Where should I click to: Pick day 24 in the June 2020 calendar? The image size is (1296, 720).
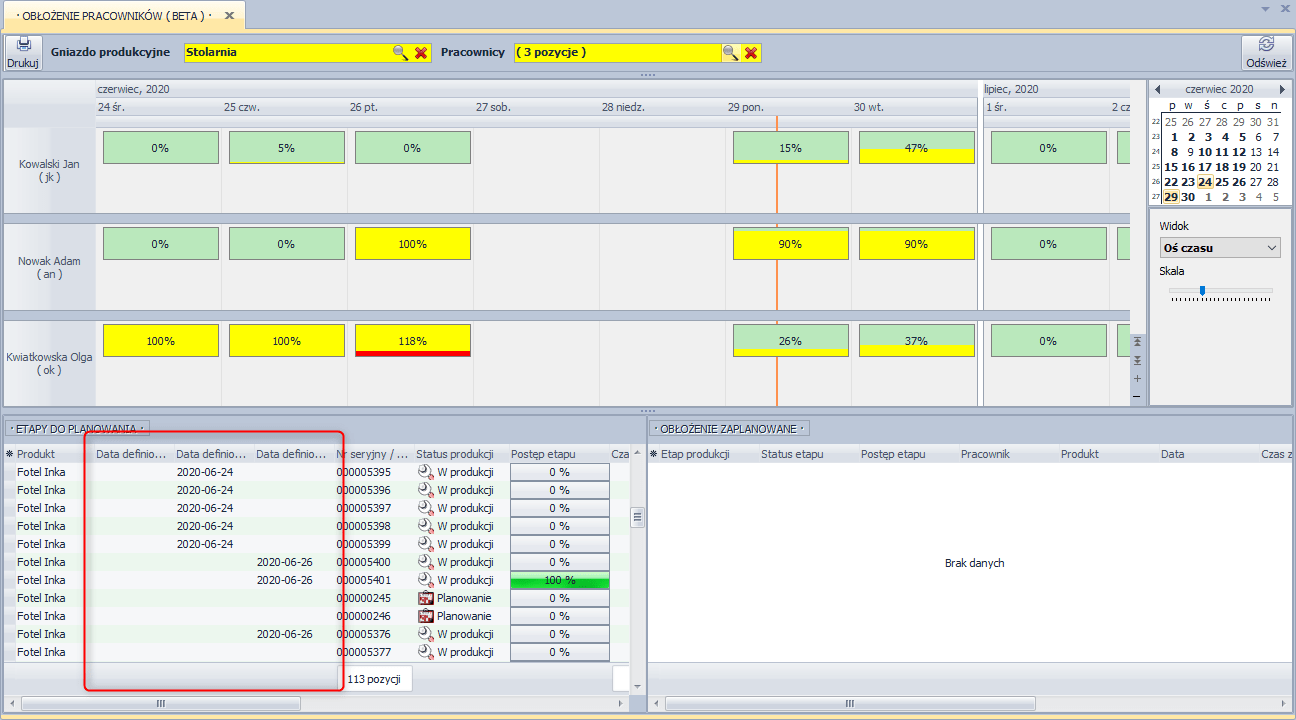(1206, 182)
